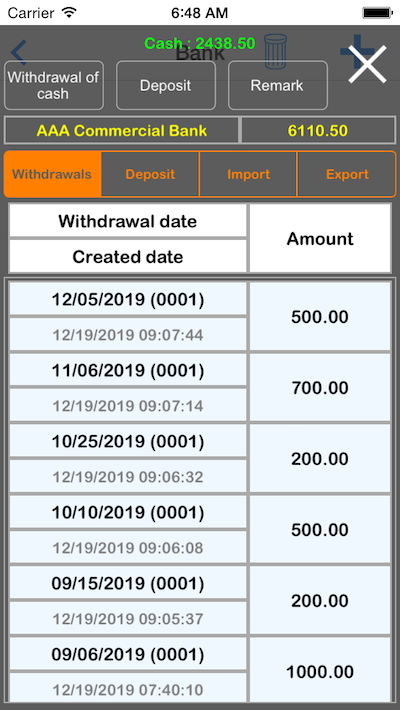
Task: Close the overlay with white X
Action: click(x=367, y=64)
